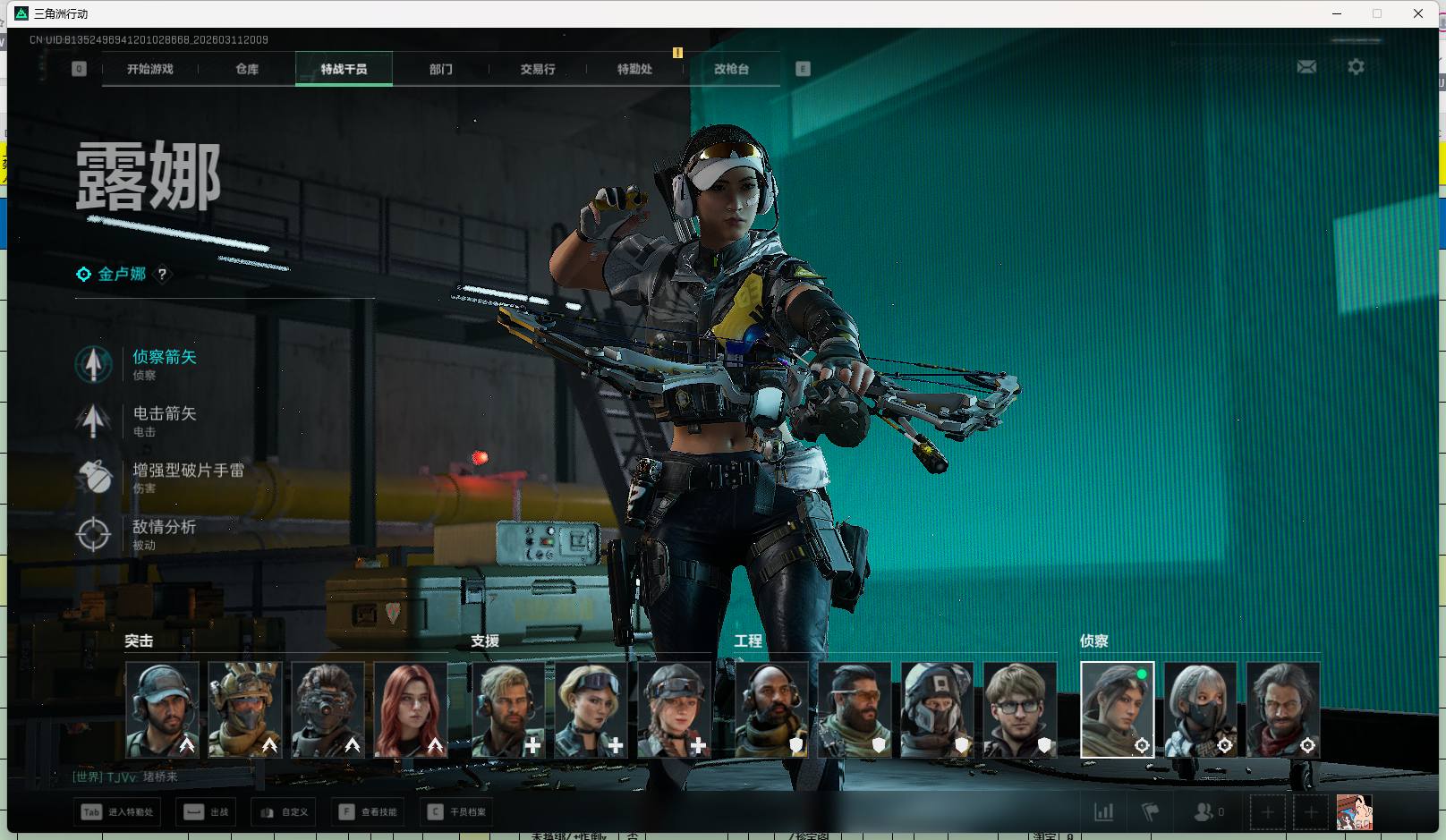This screenshot has width=1446, height=840.
Task: Click the 敌情分析 skill name text
Action: [165, 527]
